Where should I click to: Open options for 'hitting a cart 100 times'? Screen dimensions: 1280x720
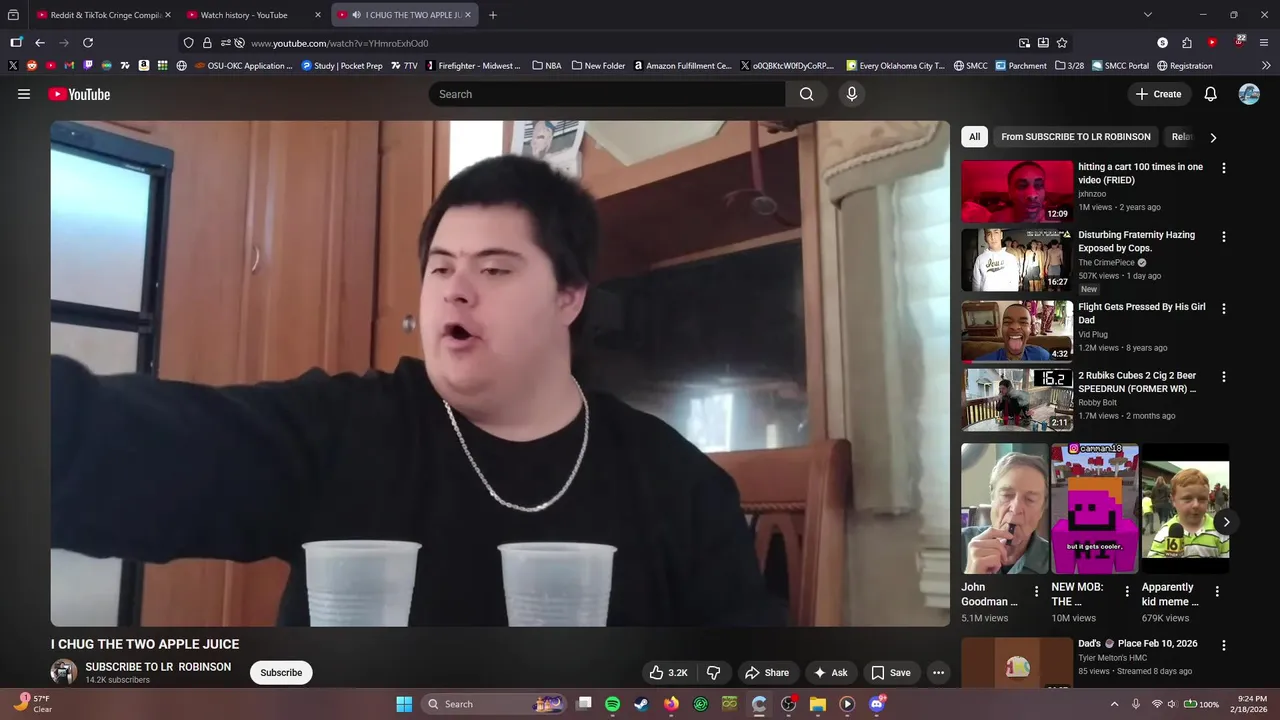[1223, 168]
